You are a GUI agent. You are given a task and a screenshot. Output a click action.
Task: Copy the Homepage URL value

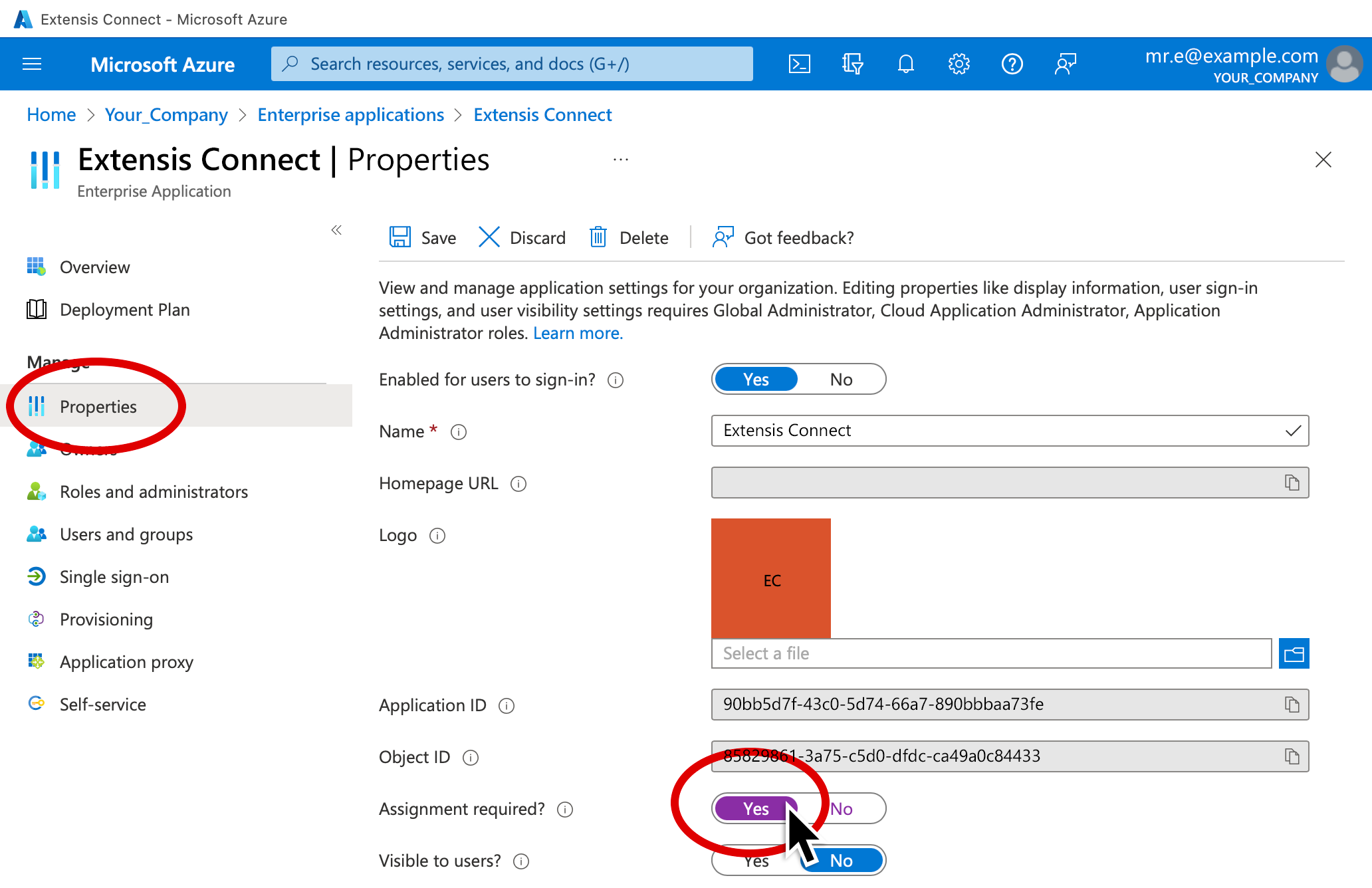(x=1292, y=483)
